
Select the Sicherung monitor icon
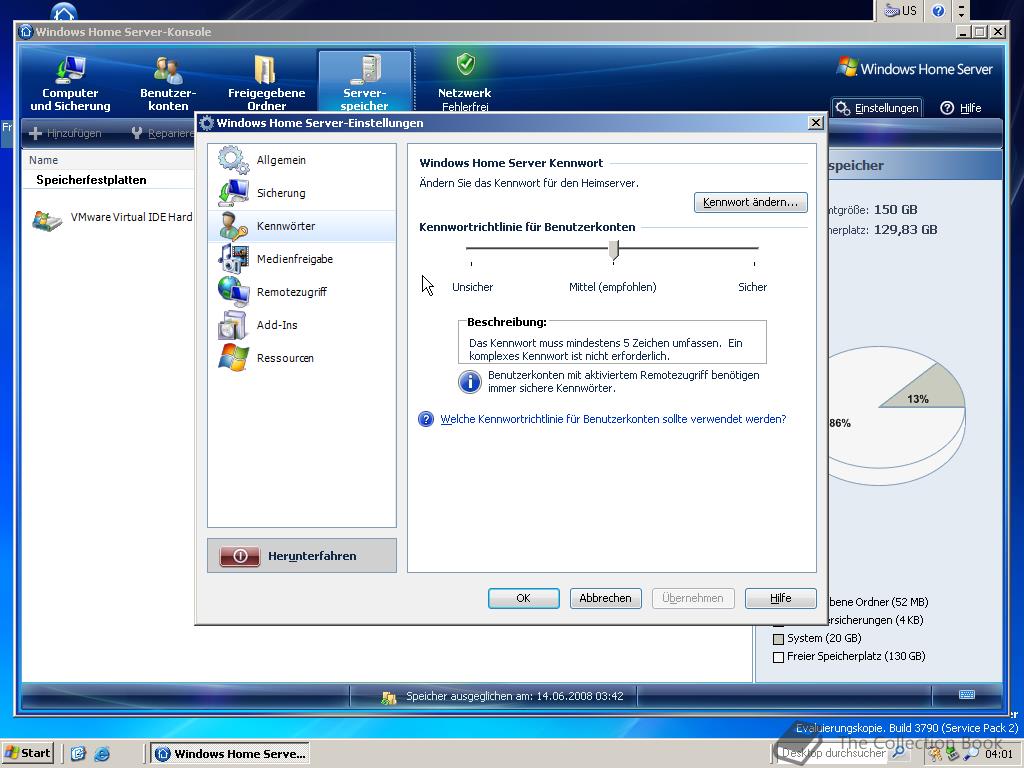(x=233, y=193)
